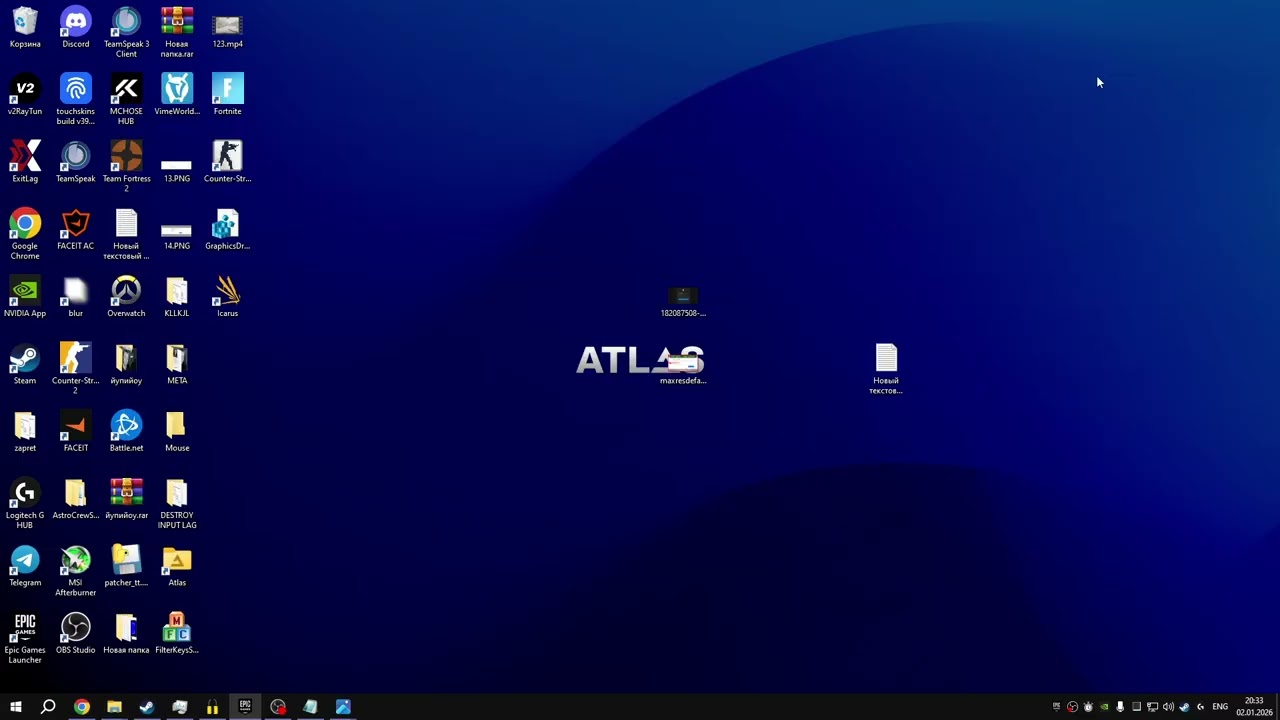The image size is (1280, 720).
Task: Select the DESTROY INPUT LAG folder
Action: (x=177, y=503)
